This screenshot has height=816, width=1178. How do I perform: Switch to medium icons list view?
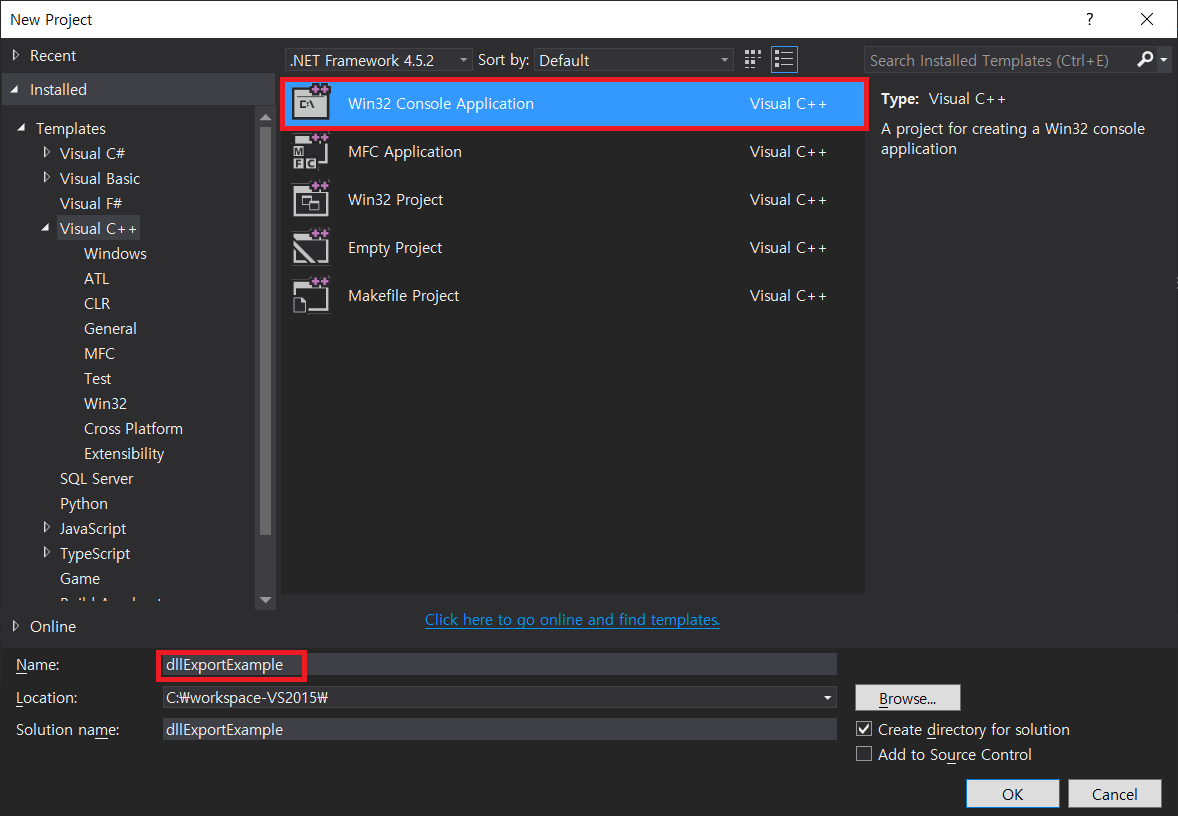pos(784,59)
